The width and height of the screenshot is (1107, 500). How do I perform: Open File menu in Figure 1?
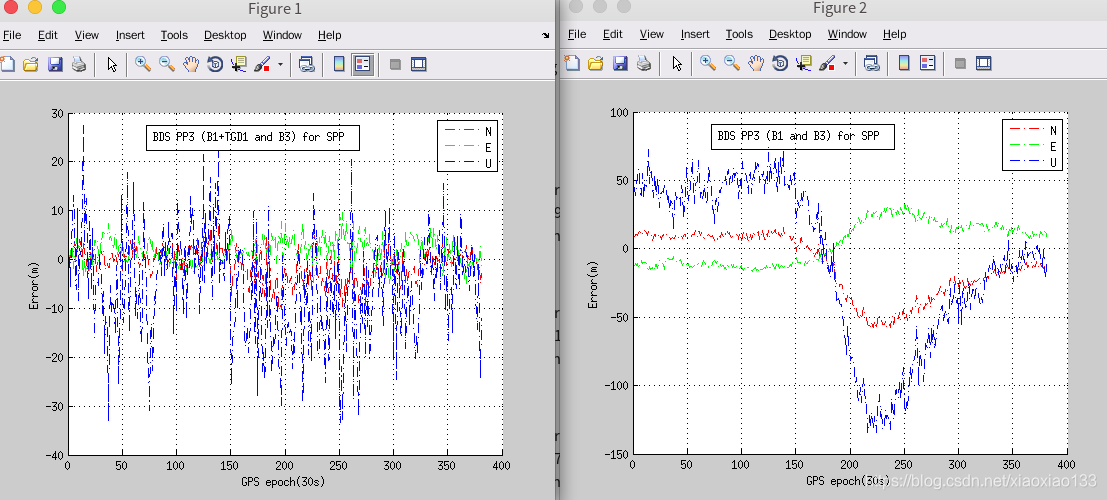(12, 35)
